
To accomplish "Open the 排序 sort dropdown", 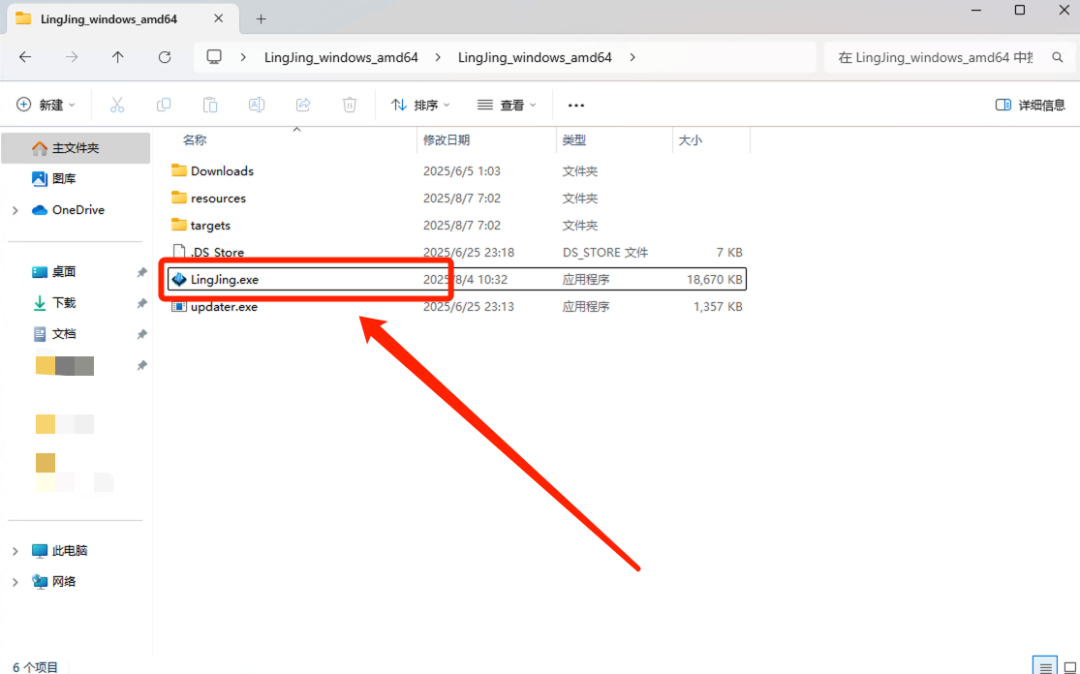I will coord(420,105).
